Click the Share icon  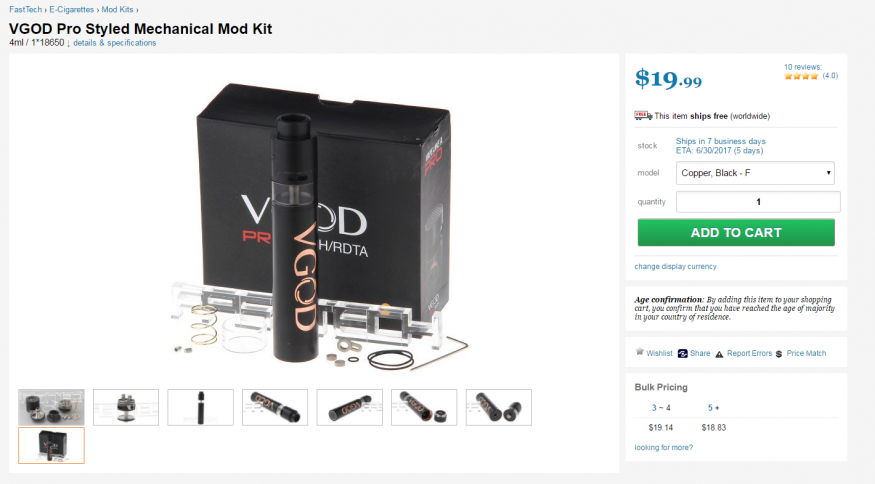click(682, 353)
